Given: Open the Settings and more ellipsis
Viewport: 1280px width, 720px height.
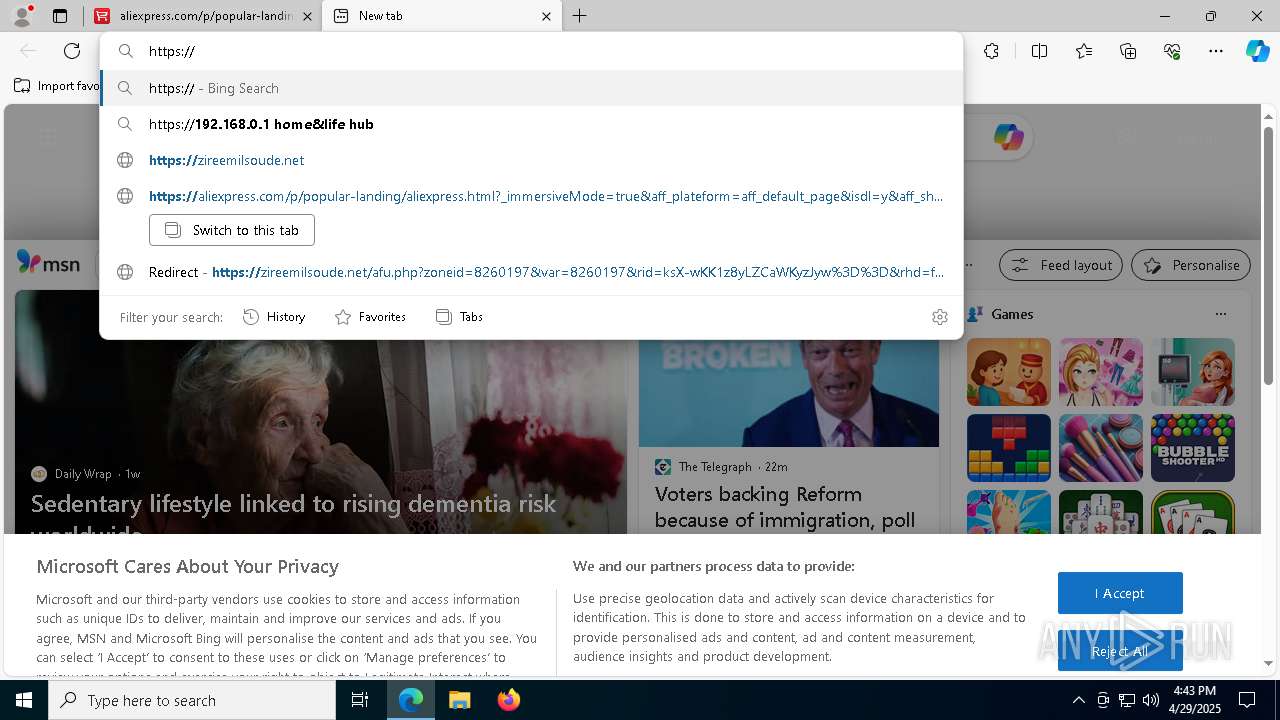Looking at the screenshot, I should point(1216,51).
